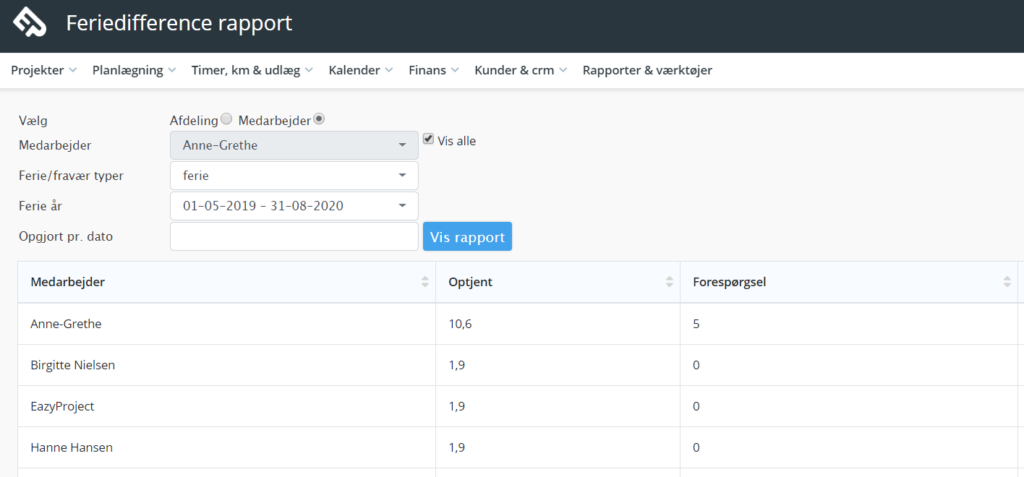
Task: Sort table by Medarbejder column arrows
Action: point(425,282)
